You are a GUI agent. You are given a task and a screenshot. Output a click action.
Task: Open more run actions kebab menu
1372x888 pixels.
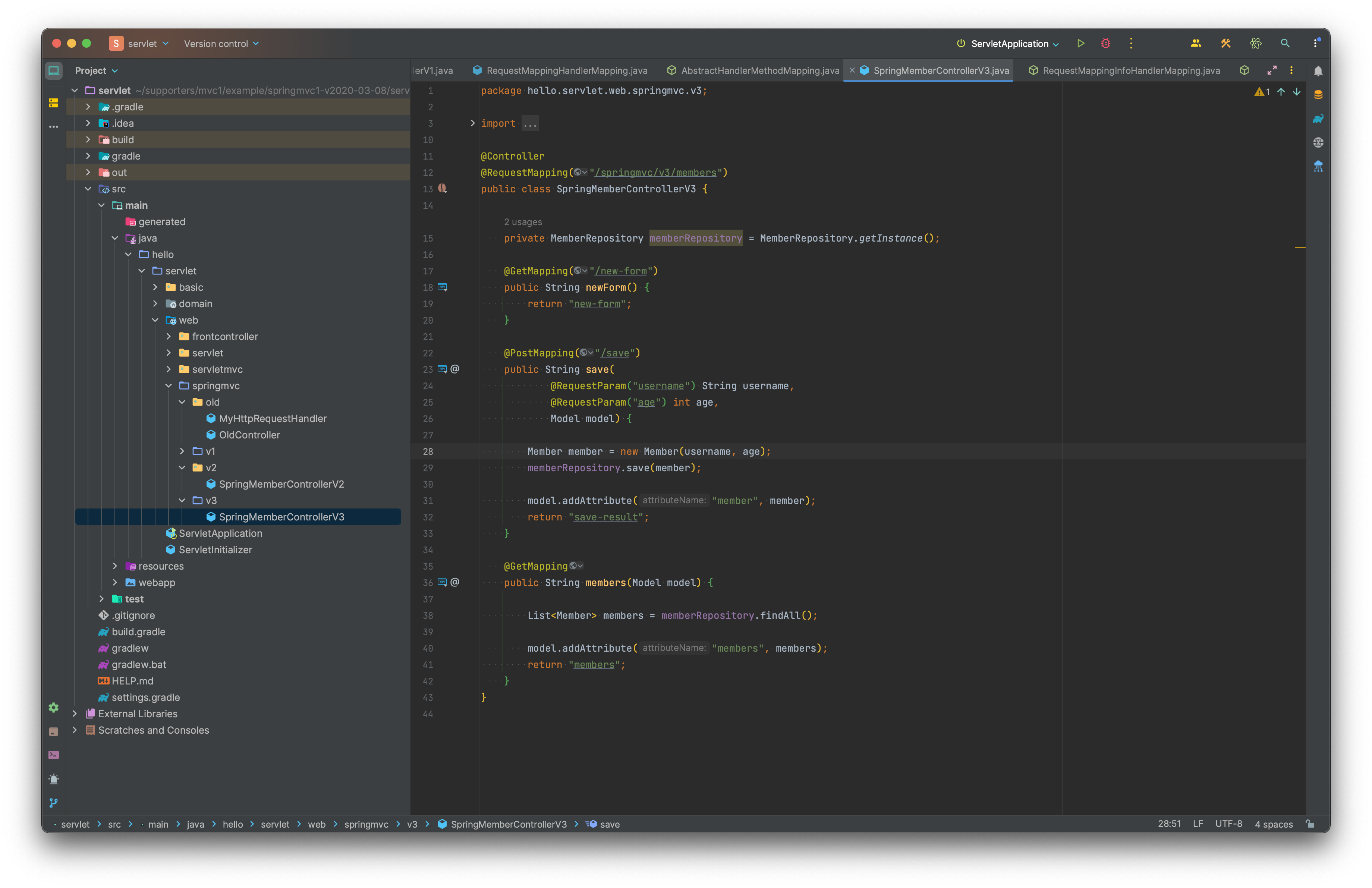(1131, 43)
